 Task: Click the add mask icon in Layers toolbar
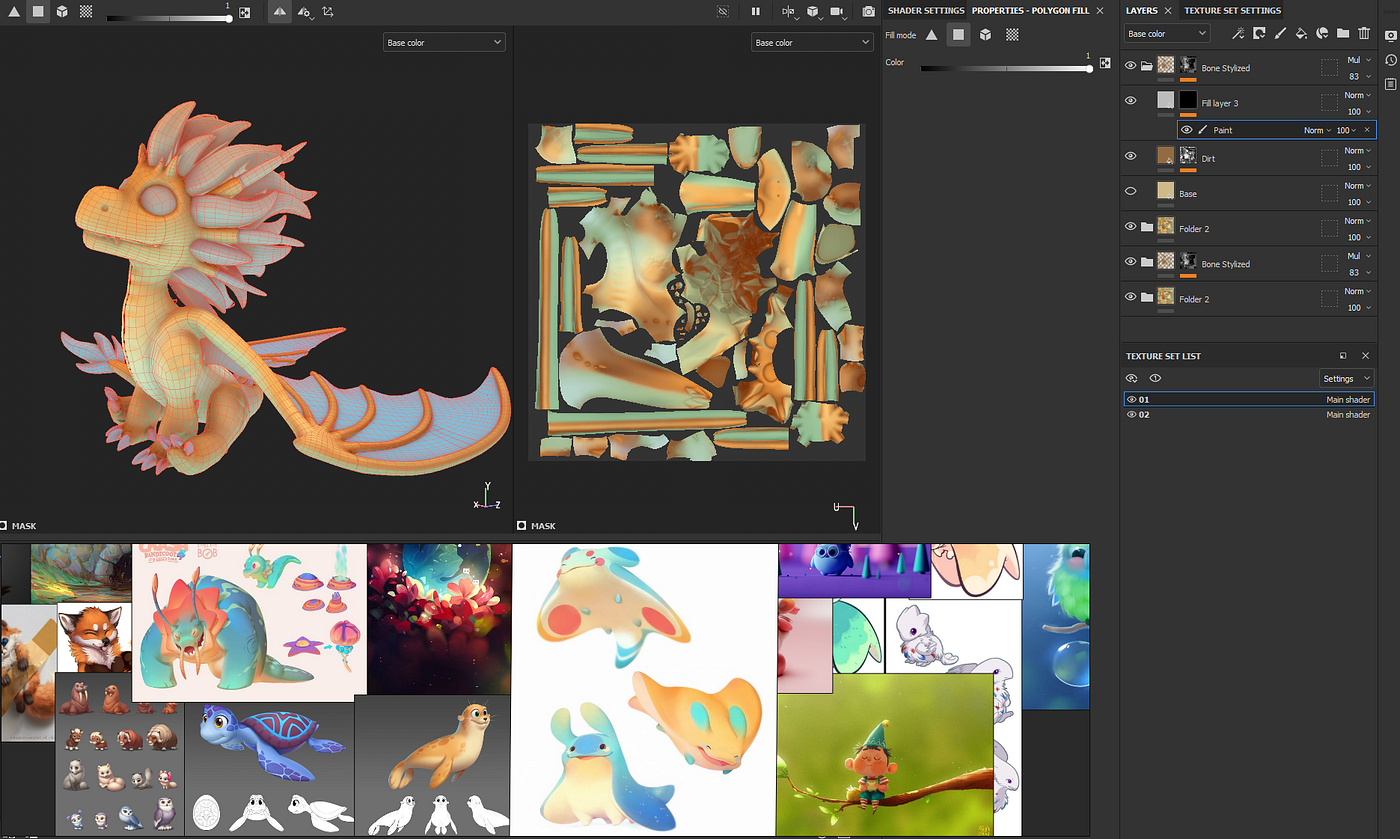[1259, 33]
